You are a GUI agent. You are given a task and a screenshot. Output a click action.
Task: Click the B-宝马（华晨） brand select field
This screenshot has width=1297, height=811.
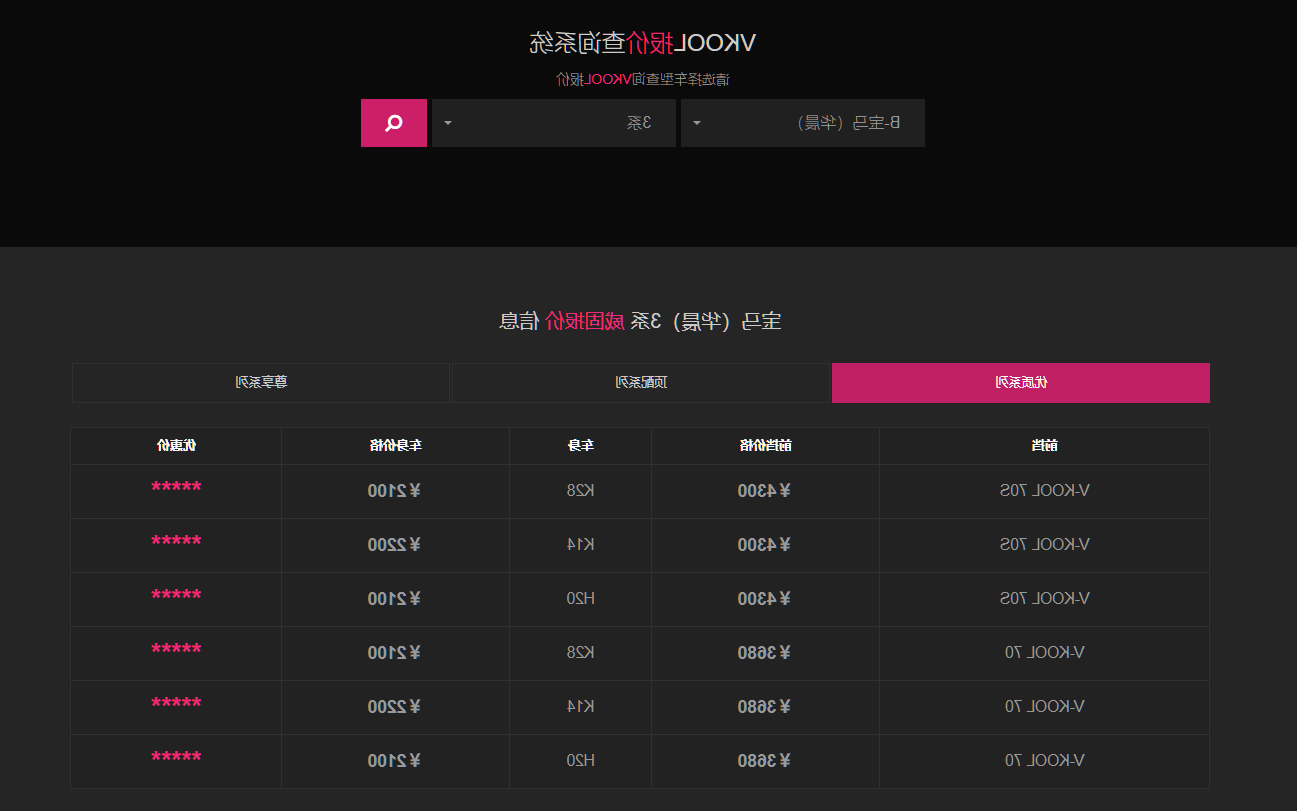click(x=803, y=123)
